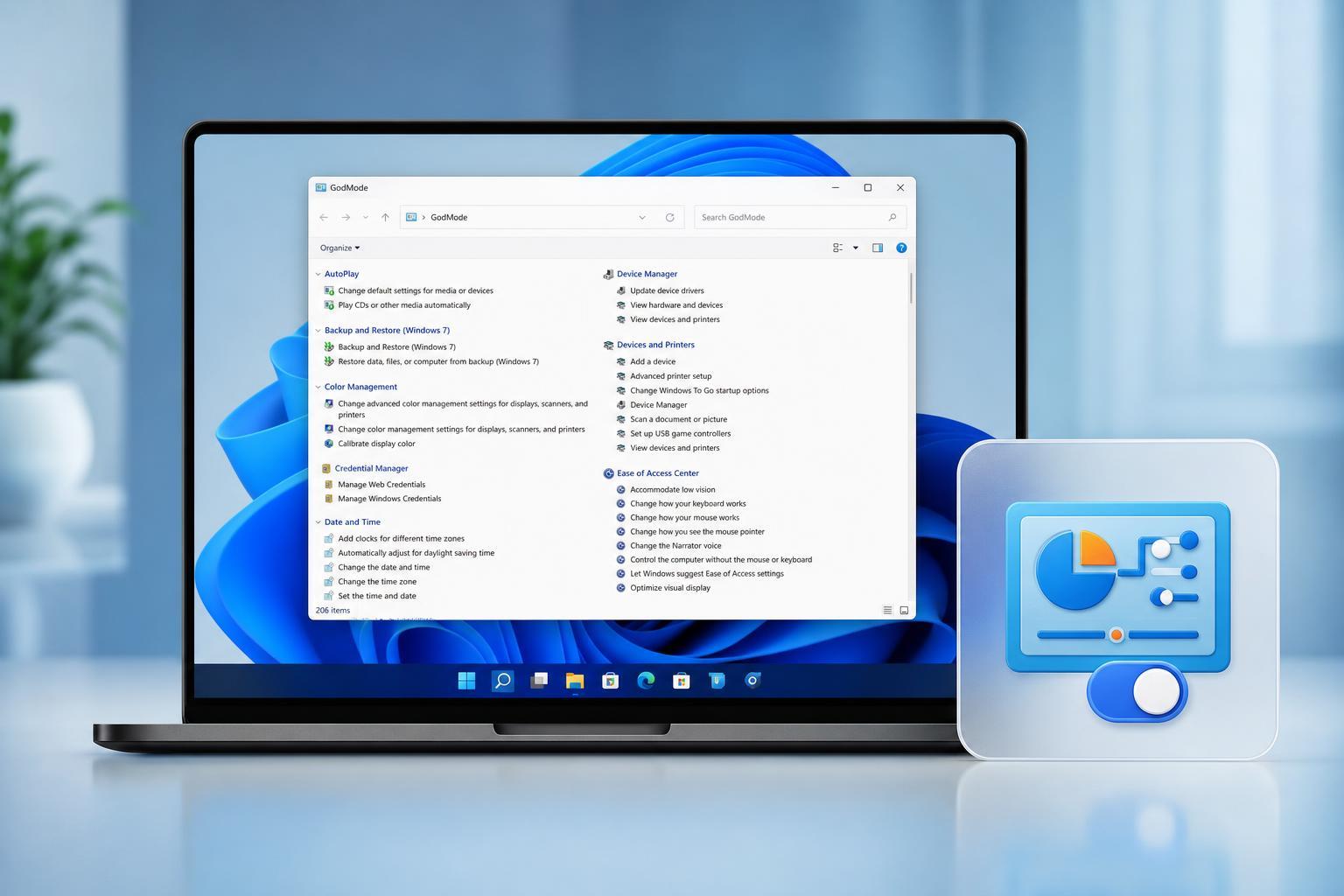
Task: Click the Devices and Printers heading
Action: point(655,345)
